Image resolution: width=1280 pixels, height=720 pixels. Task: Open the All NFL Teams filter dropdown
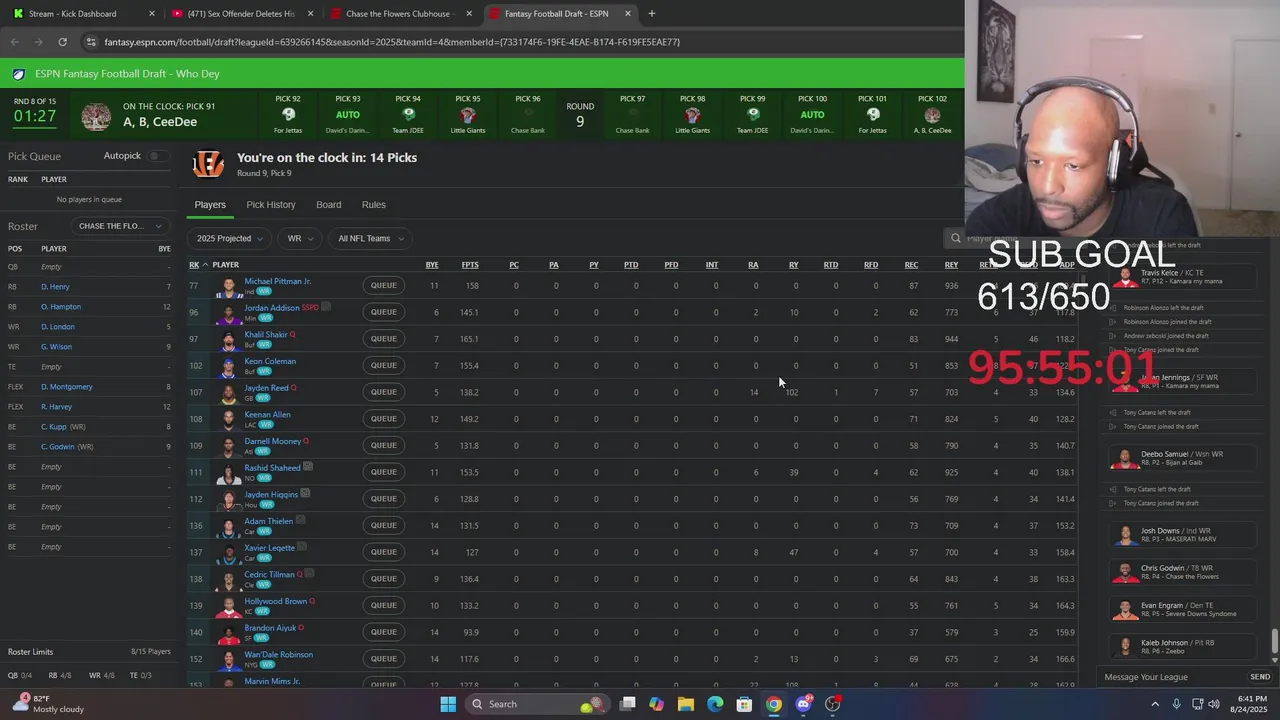tap(371, 238)
